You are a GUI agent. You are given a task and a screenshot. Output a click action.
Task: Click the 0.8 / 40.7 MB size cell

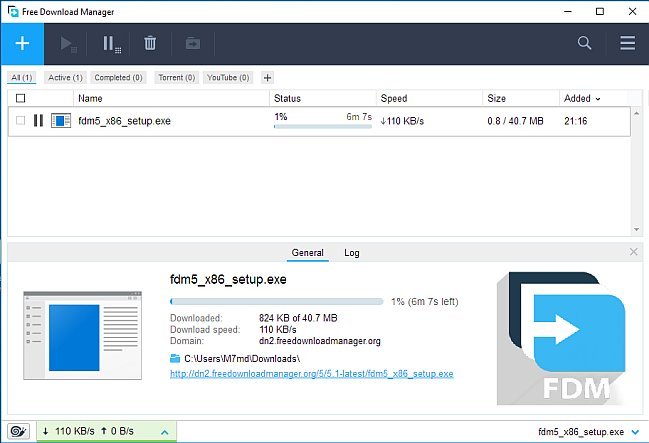515,121
